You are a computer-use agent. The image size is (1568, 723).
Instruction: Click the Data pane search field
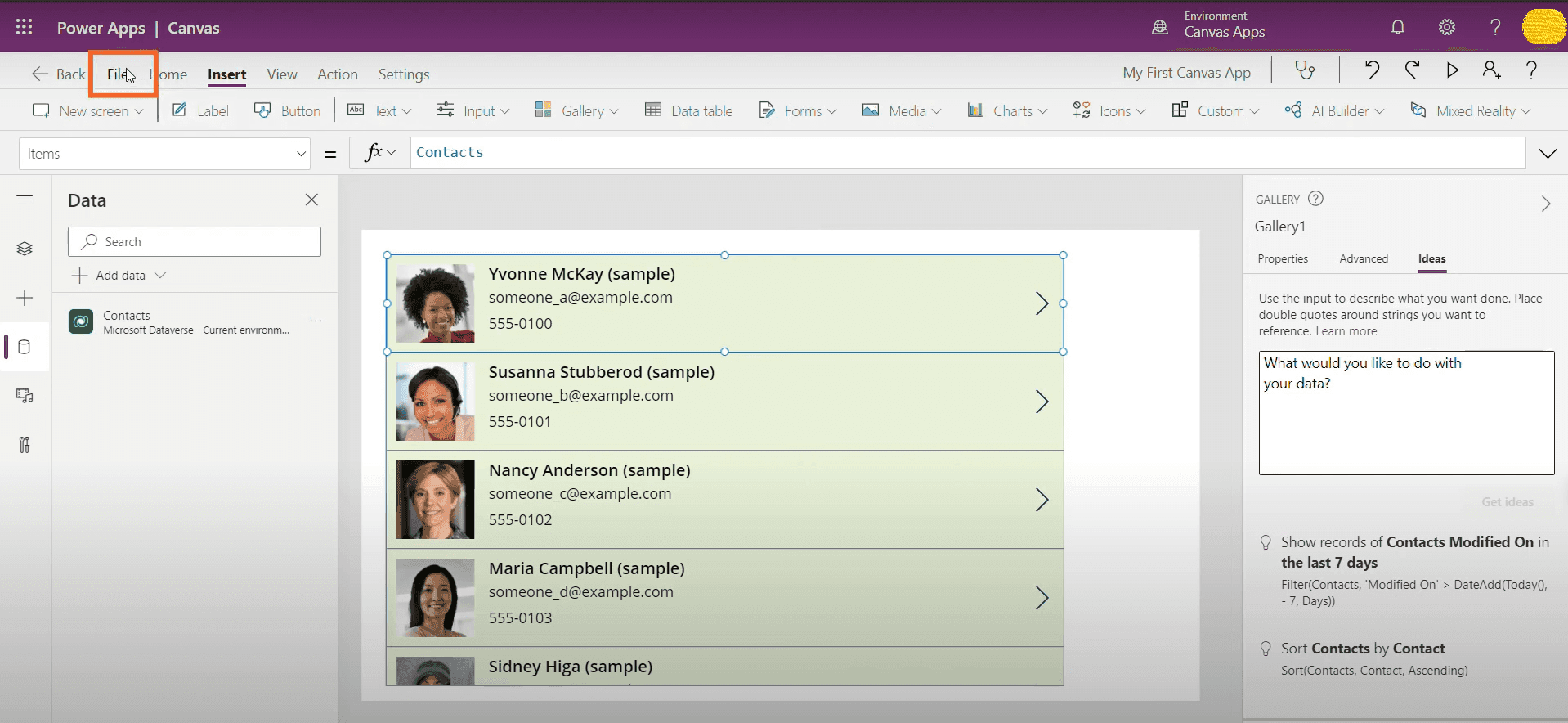(x=195, y=242)
